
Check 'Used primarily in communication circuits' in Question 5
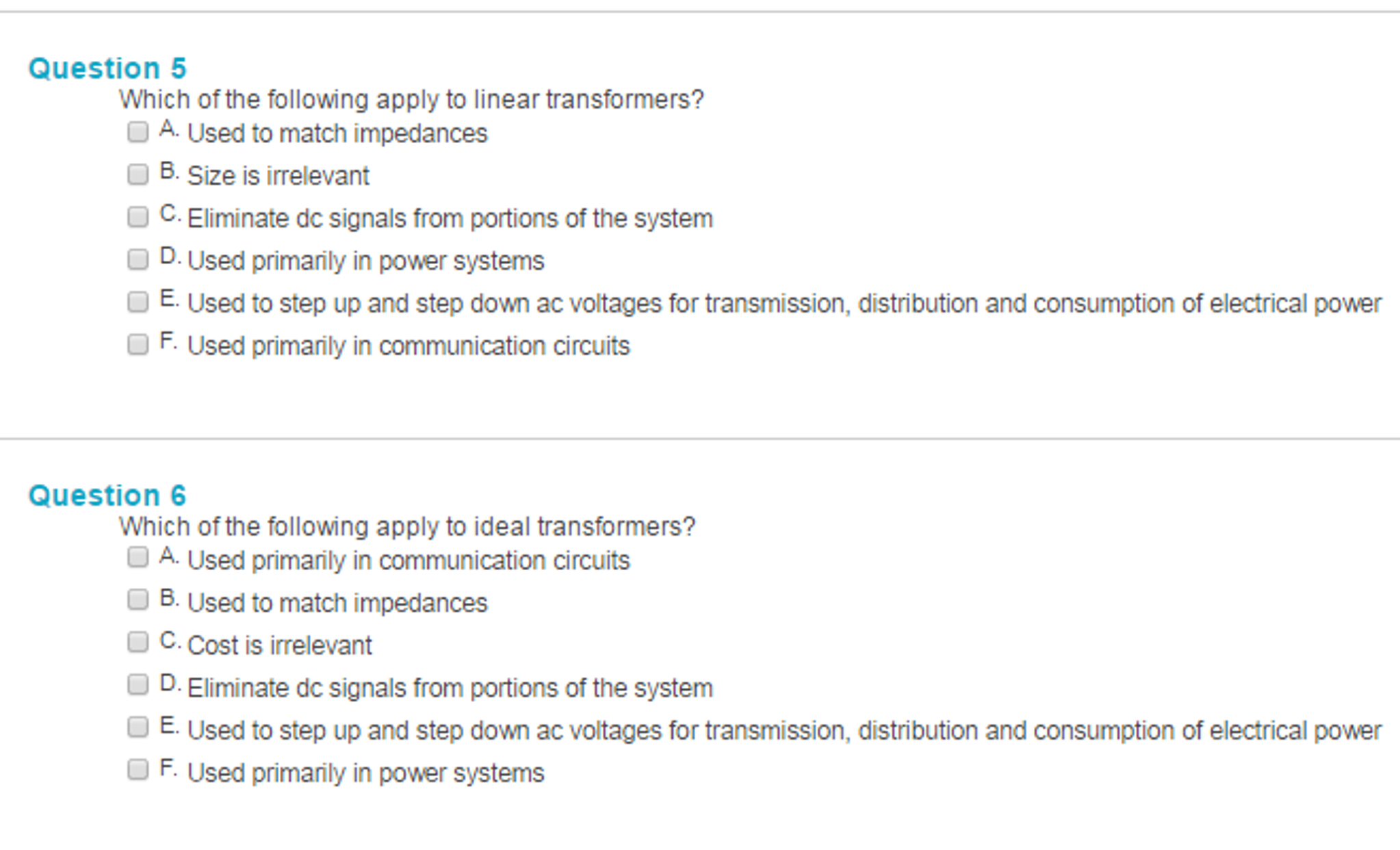pos(138,344)
